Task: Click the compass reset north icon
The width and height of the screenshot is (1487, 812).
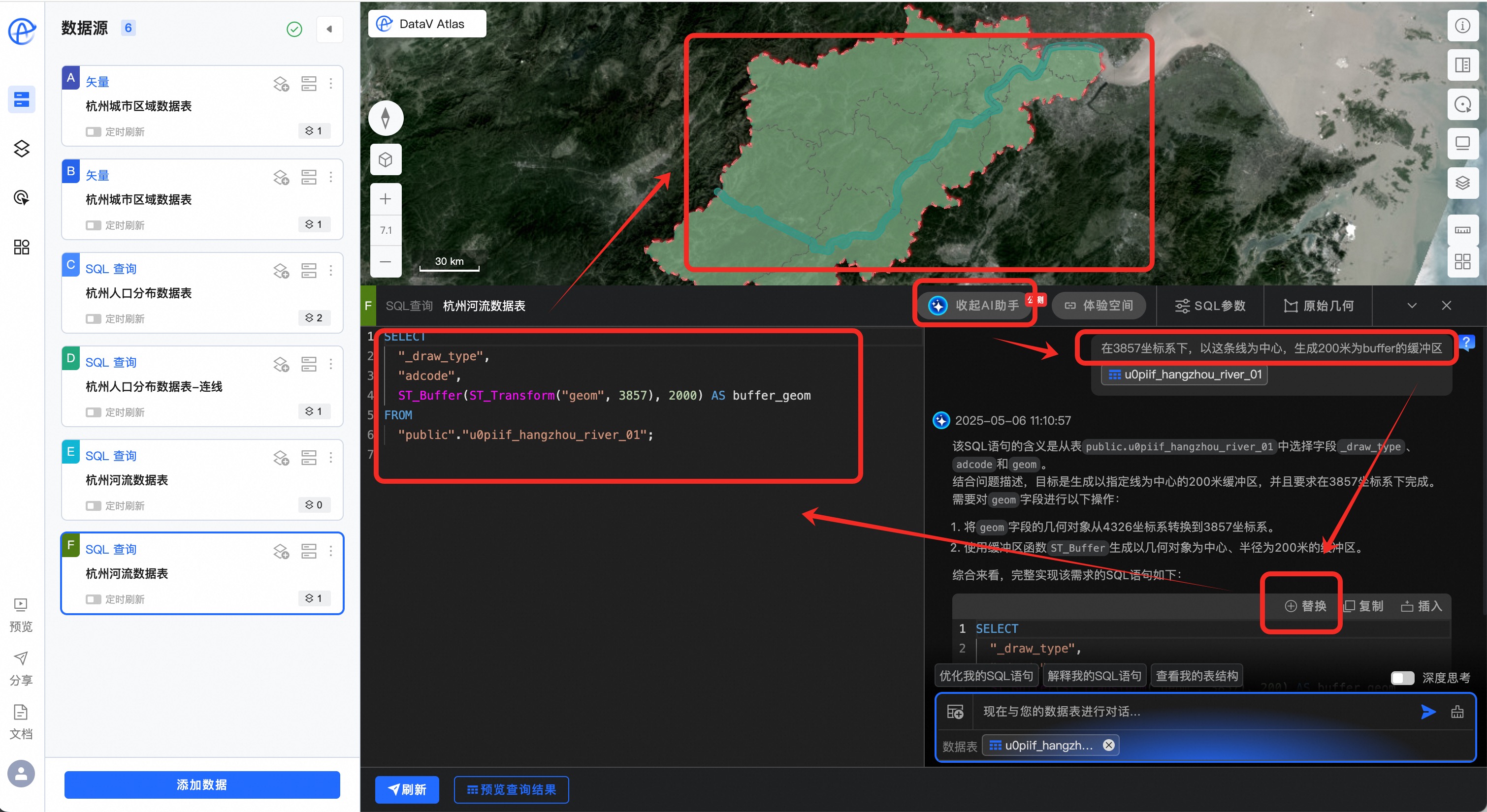Action: point(385,118)
